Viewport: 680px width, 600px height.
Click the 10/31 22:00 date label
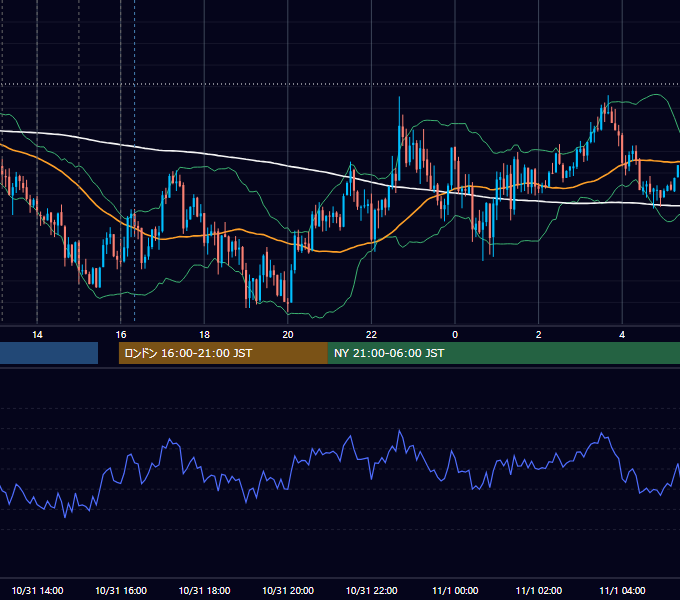click(371, 590)
